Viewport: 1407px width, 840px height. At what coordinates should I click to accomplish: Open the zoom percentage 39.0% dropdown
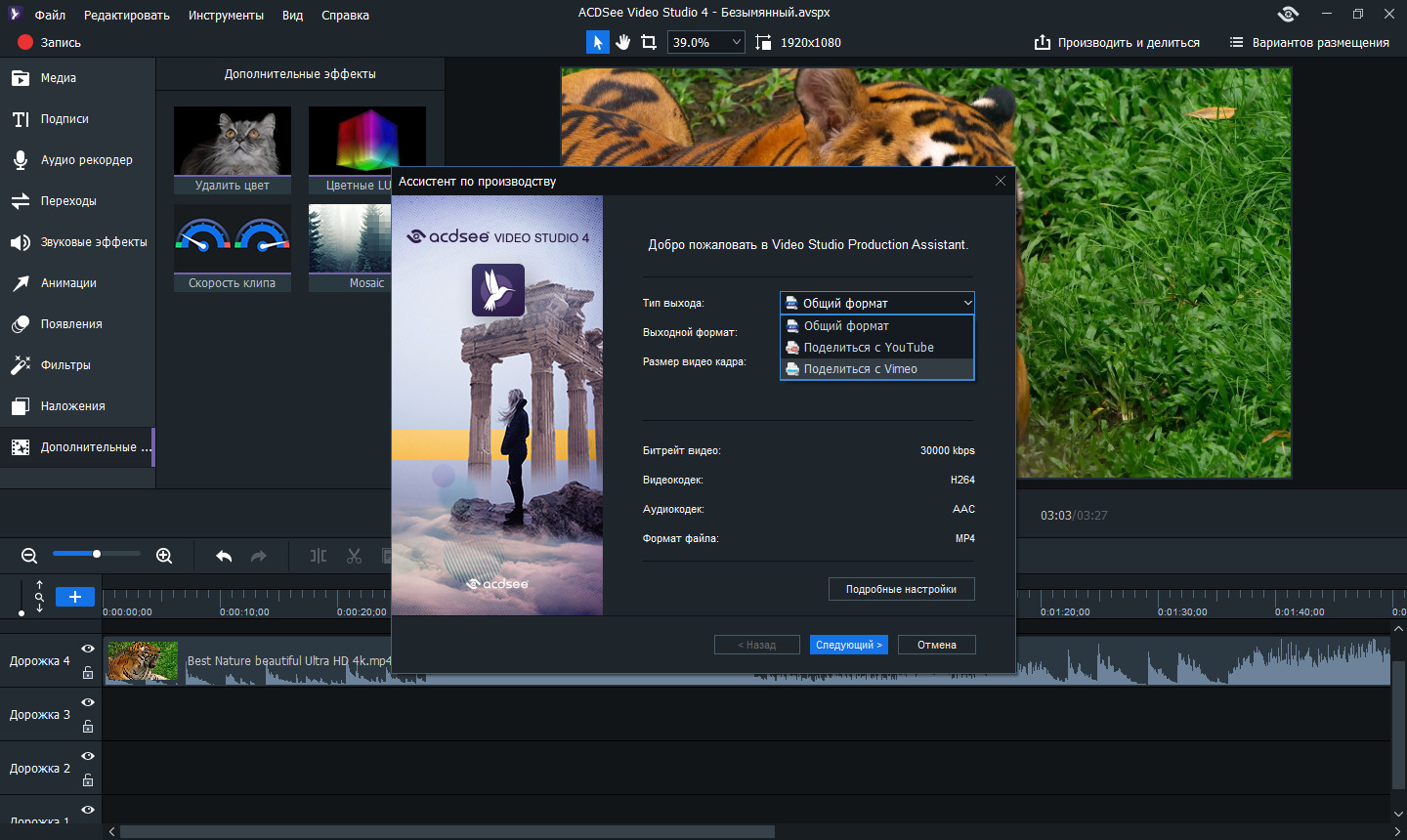click(x=706, y=42)
